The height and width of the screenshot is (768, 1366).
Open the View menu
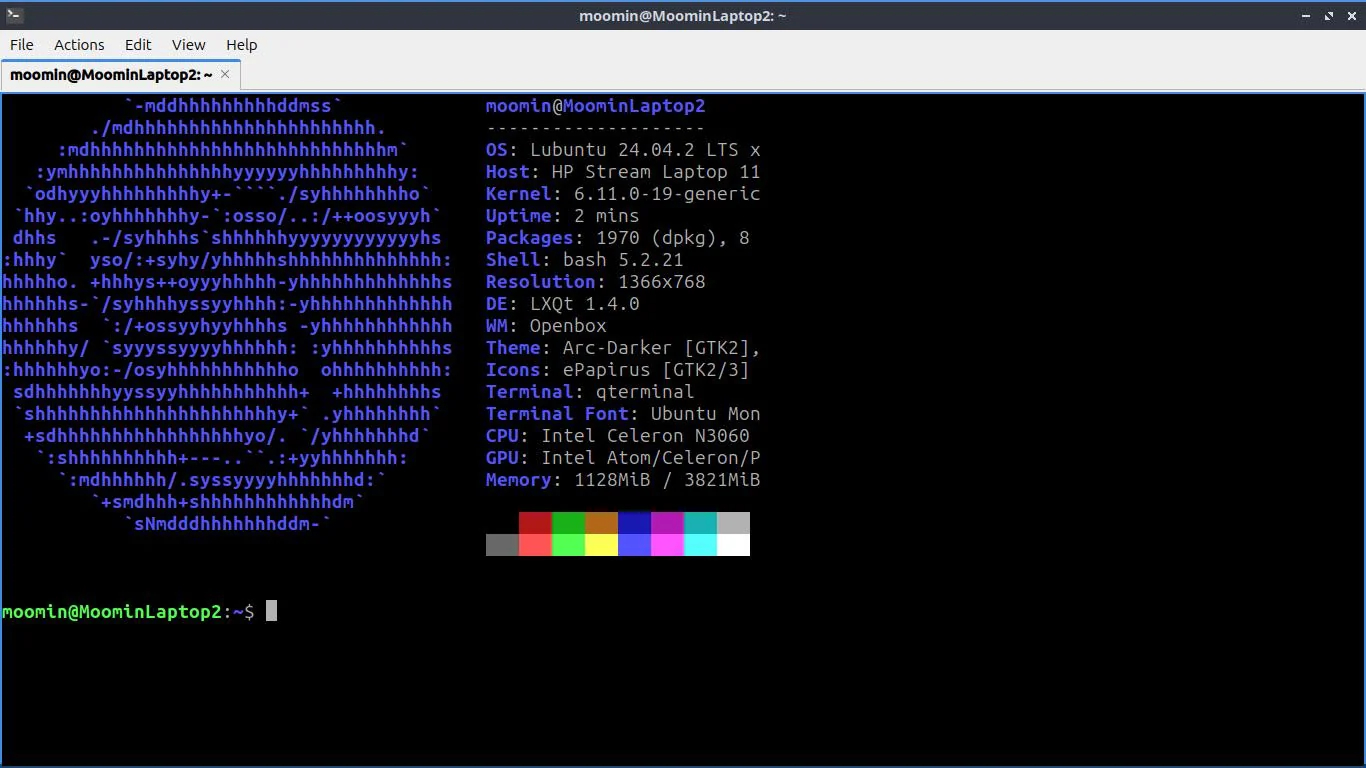(x=188, y=45)
